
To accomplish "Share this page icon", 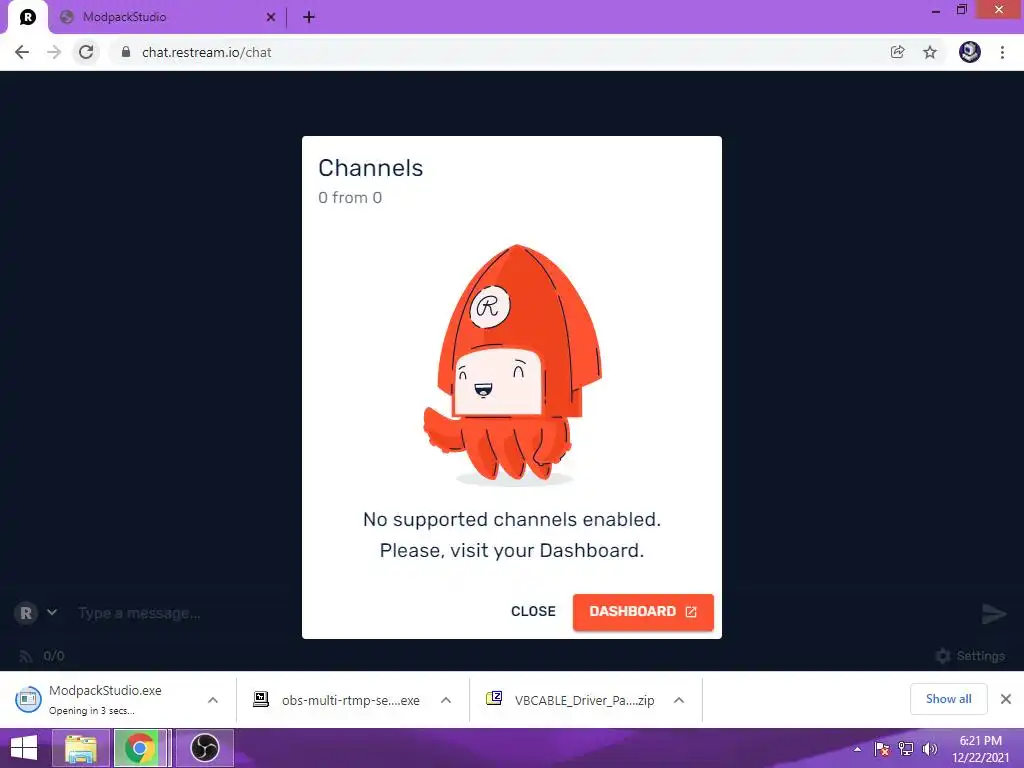I will 897,52.
